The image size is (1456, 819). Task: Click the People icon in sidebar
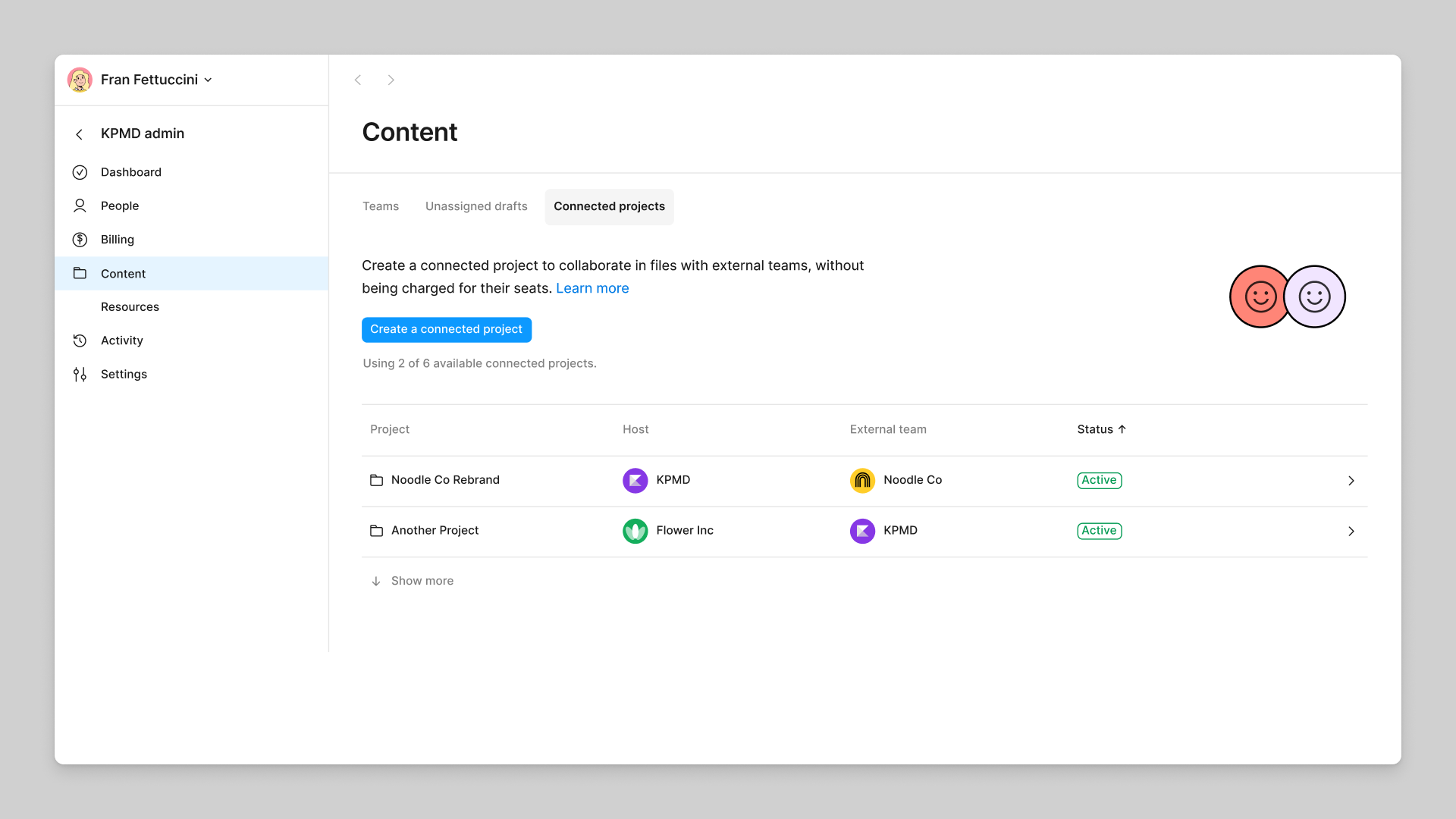(80, 205)
